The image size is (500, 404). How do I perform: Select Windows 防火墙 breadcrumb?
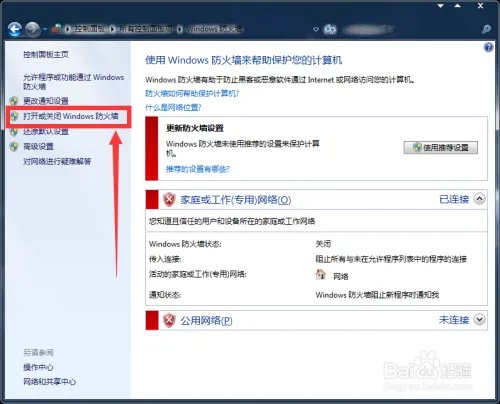click(x=214, y=29)
